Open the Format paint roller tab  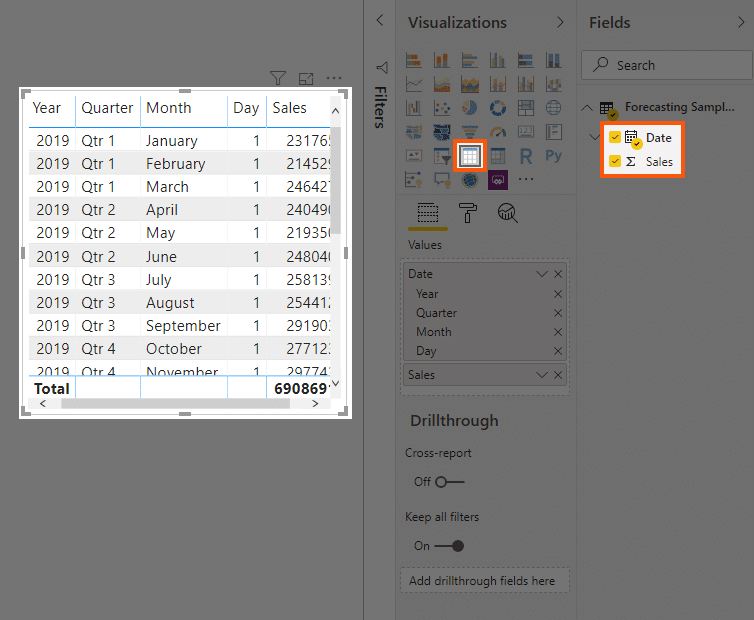[467, 213]
